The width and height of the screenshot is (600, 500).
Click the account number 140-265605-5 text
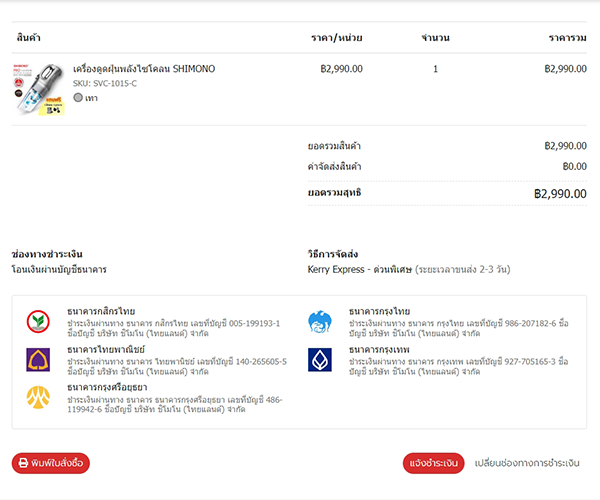(x=261, y=362)
